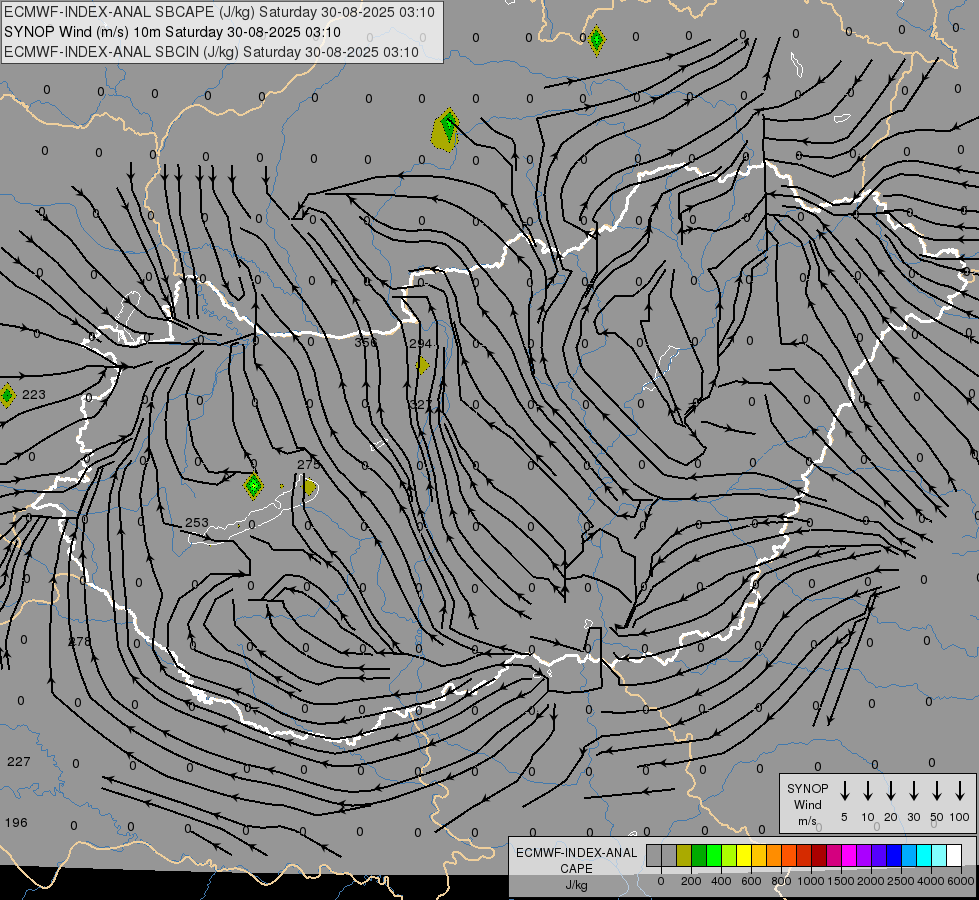Click the SBCAPE title line in header
The height and width of the screenshot is (900, 979).
tap(219, 12)
